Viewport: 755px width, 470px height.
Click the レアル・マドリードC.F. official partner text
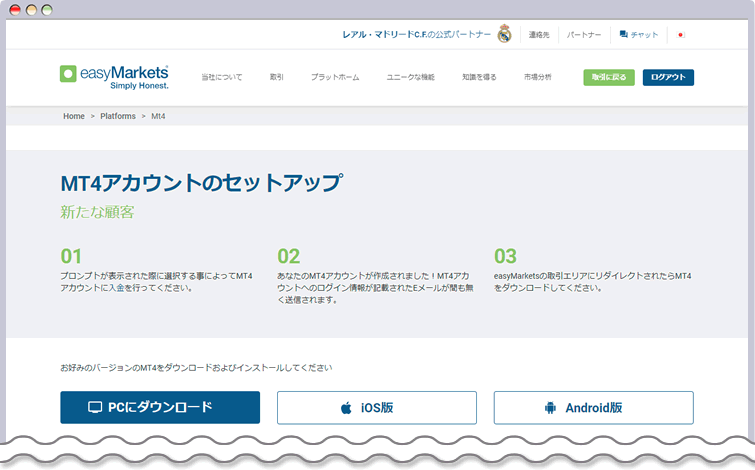pyautogui.click(x=417, y=35)
